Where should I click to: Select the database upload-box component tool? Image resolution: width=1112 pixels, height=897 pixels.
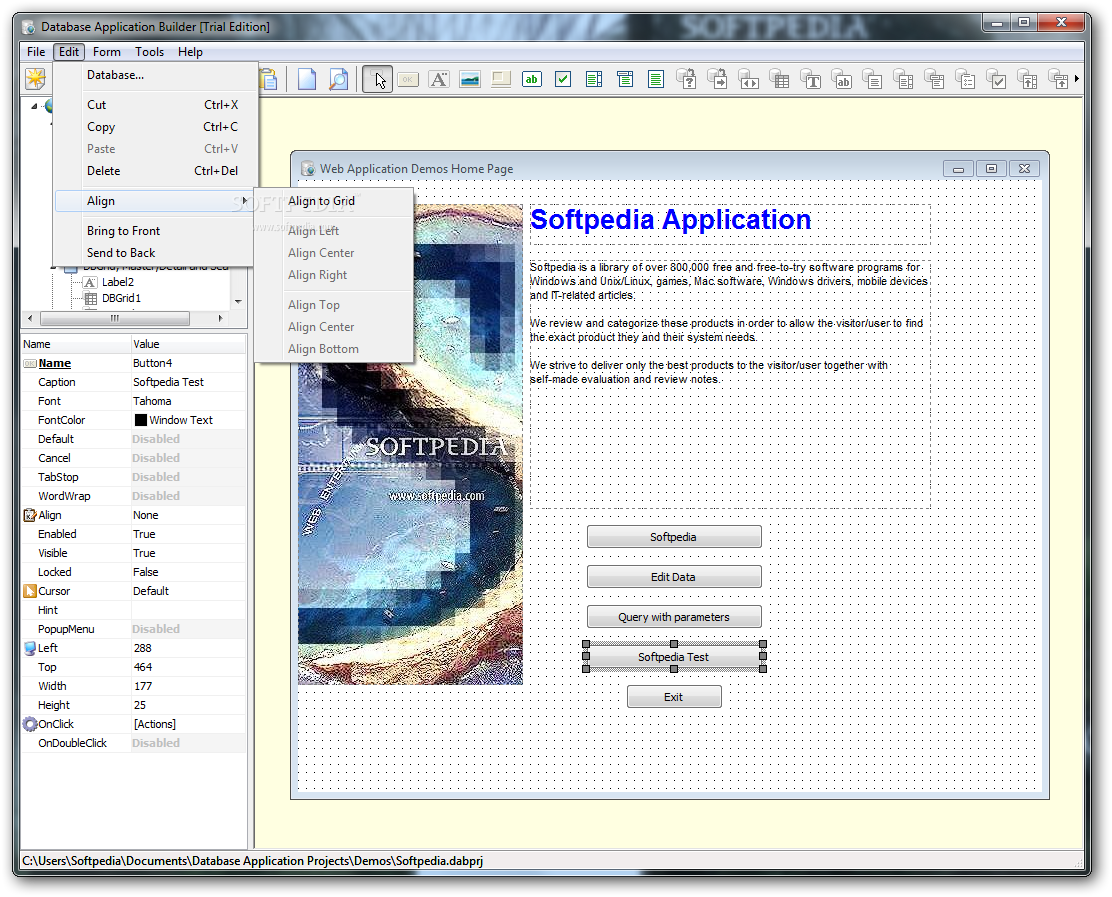tap(1028, 79)
